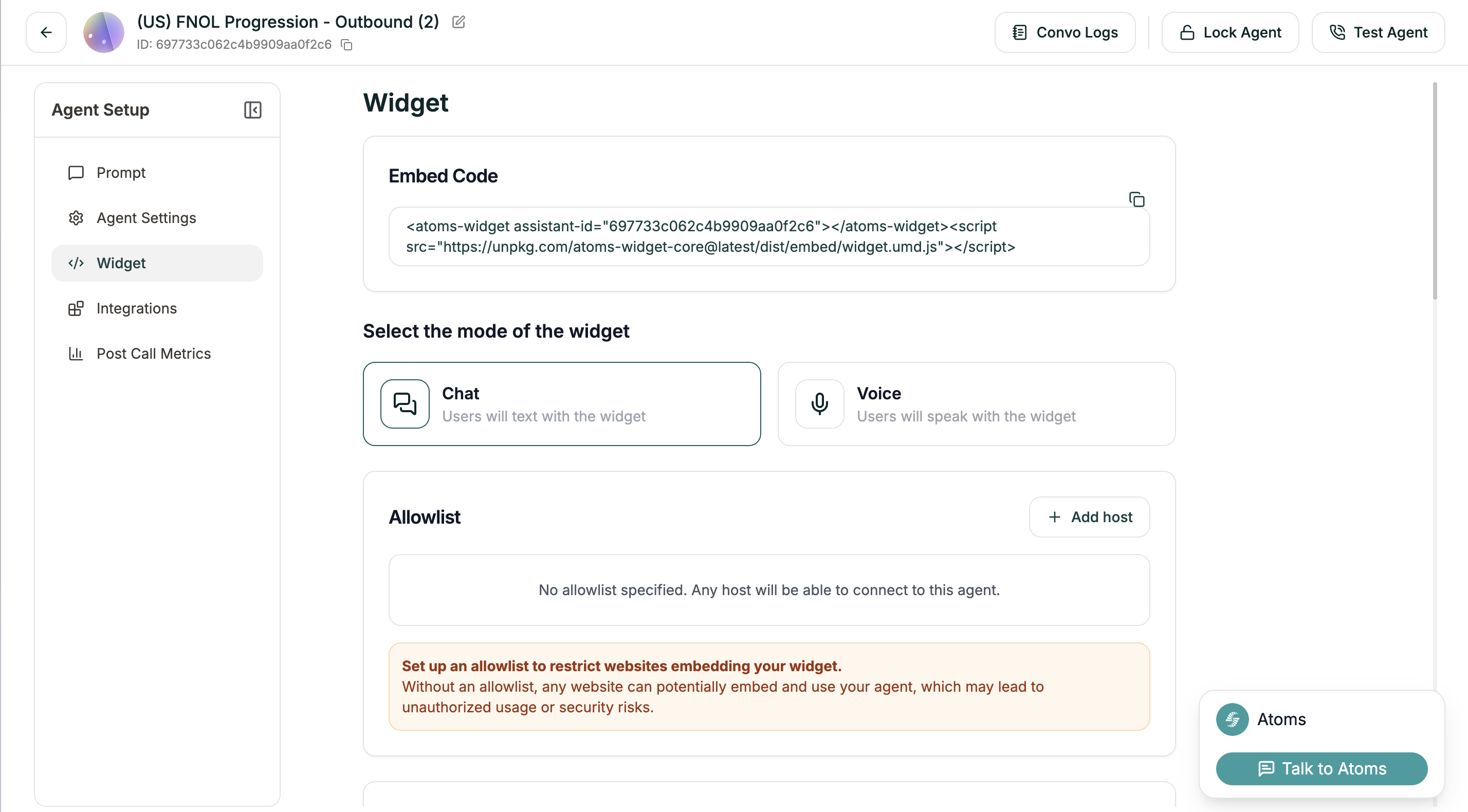The width and height of the screenshot is (1468, 812).
Task: Click the back arrow to leave agent setup
Action: (46, 32)
